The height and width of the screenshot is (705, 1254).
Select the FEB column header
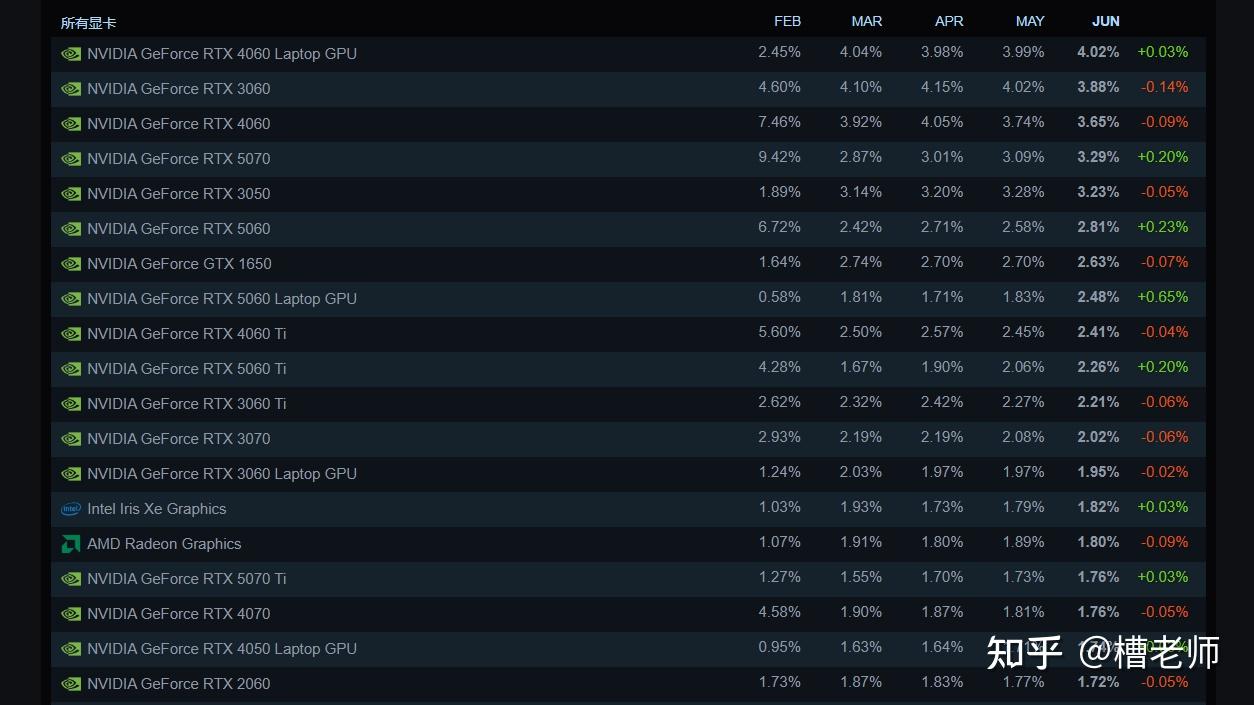787,21
